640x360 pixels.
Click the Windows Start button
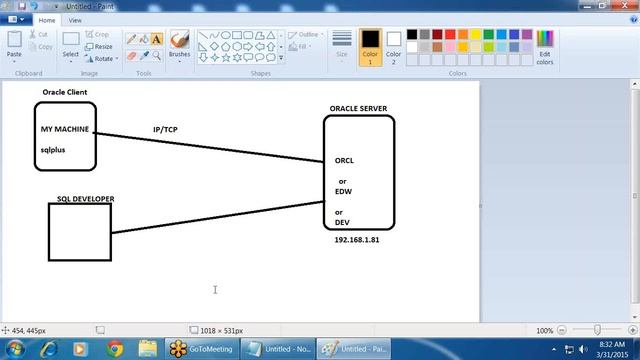click(15, 349)
